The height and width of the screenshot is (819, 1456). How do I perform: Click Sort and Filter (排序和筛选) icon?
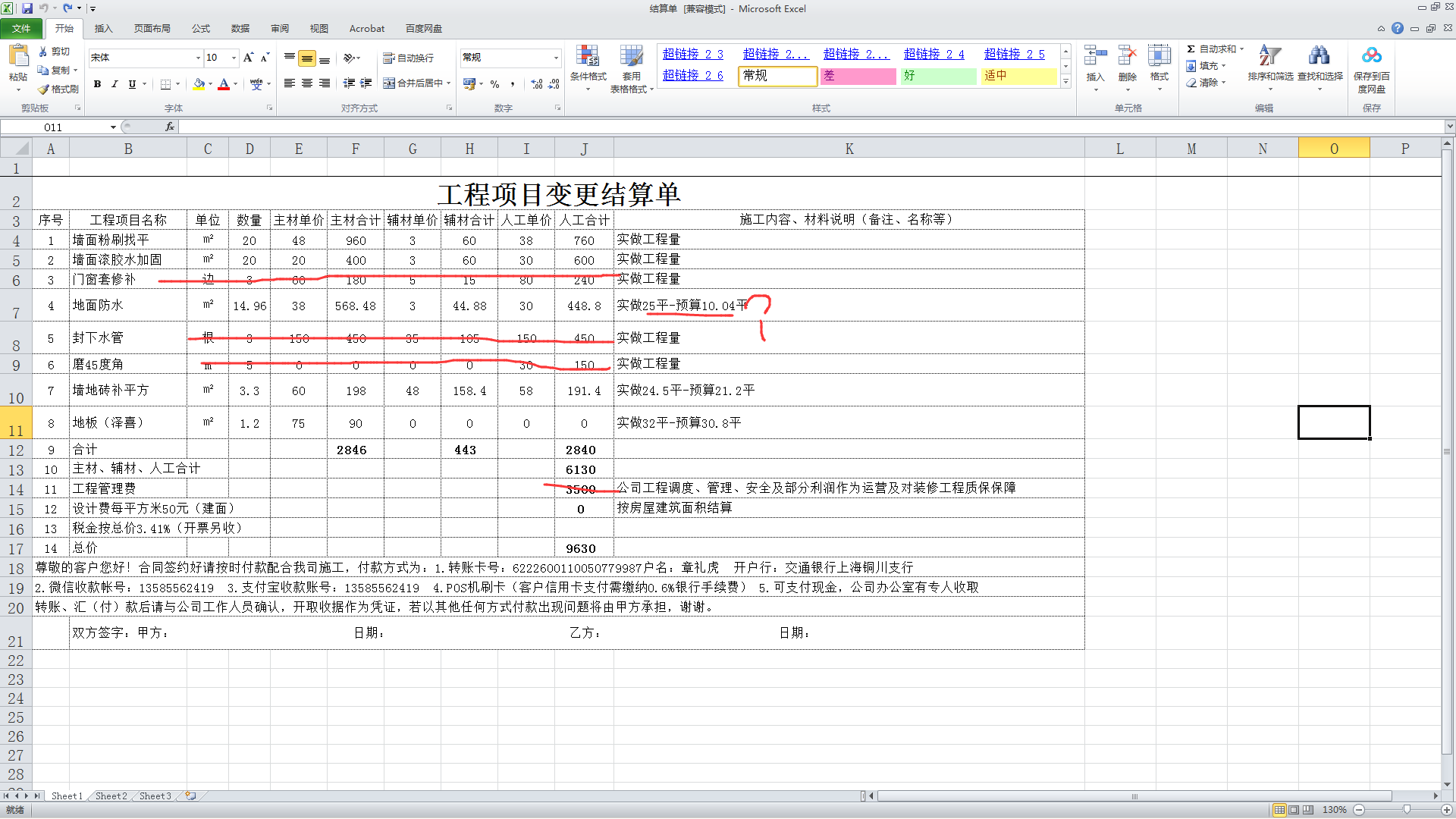pyautogui.click(x=1269, y=56)
